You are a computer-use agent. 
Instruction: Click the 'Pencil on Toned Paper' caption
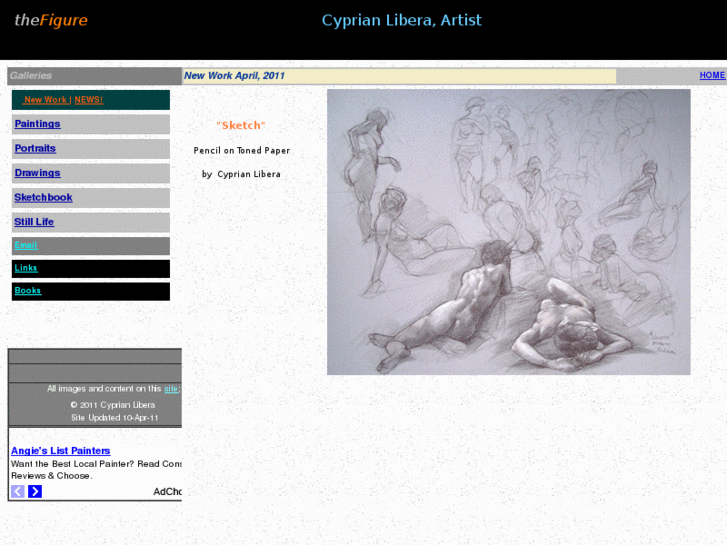pyautogui.click(x=242, y=150)
